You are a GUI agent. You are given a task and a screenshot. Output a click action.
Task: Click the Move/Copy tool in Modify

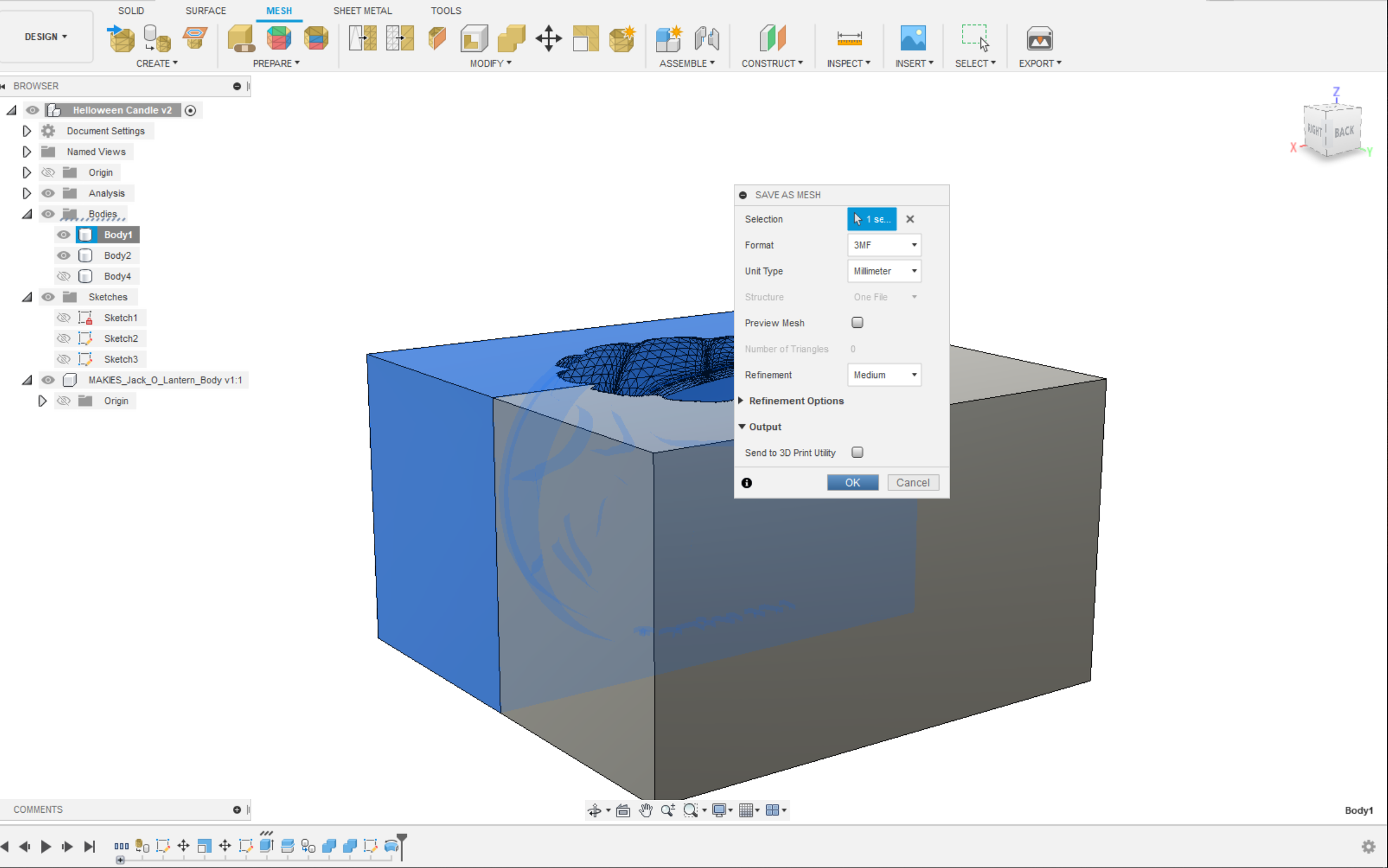[x=548, y=39]
